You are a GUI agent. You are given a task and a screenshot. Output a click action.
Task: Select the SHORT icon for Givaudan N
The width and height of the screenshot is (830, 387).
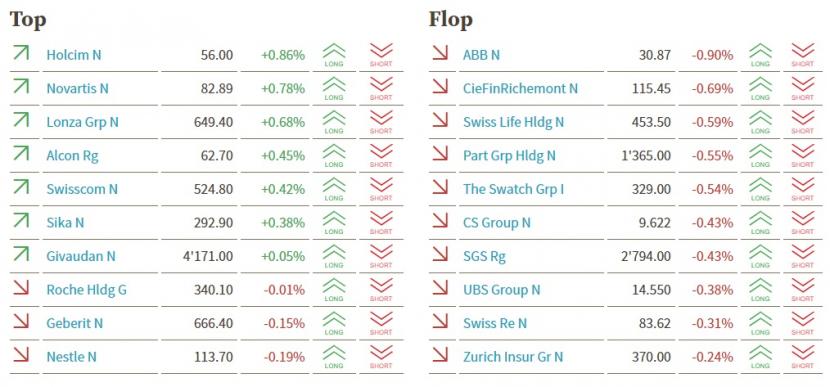coord(381,256)
